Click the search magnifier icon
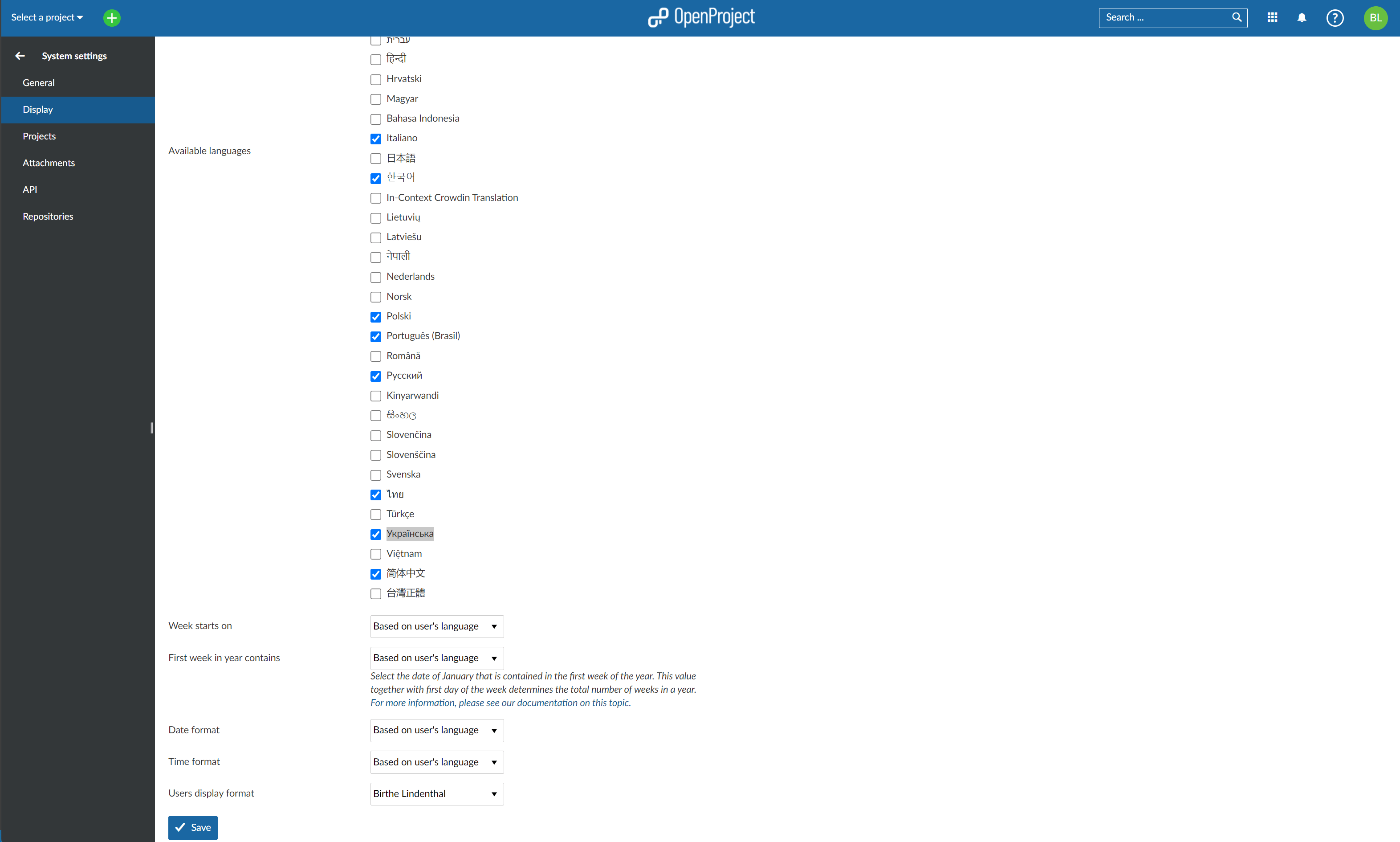1400x842 pixels. tap(1236, 17)
